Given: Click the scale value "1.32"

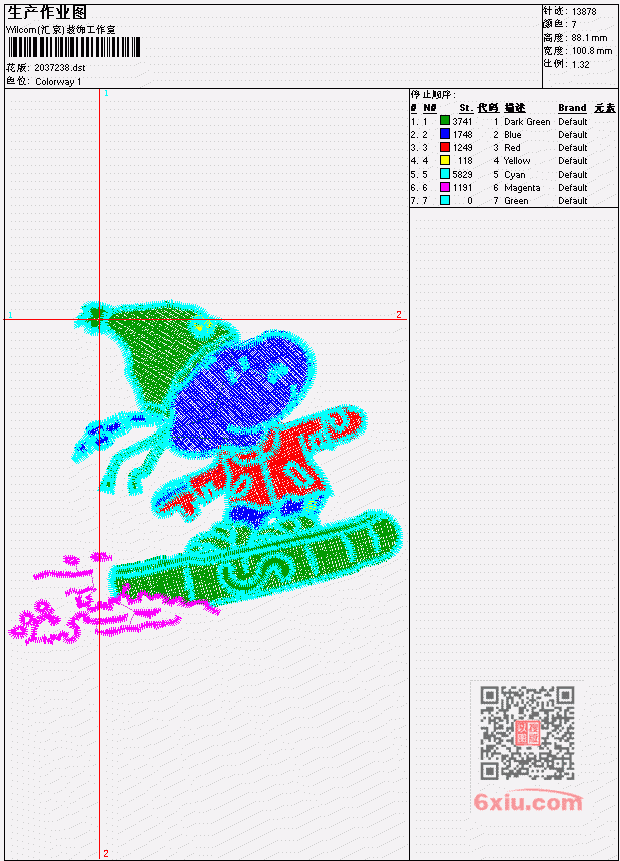Looking at the screenshot, I should point(580,64).
